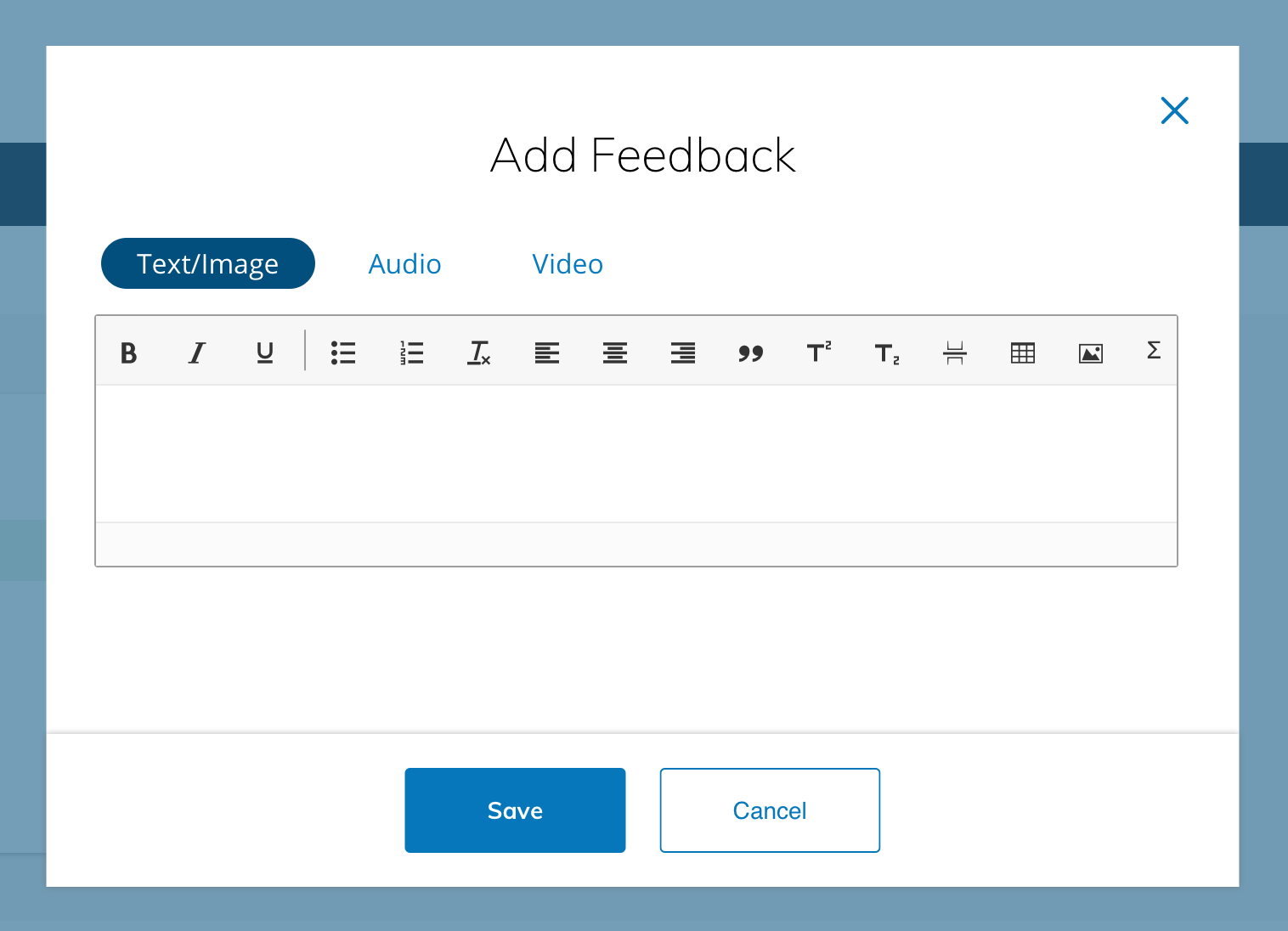Insert a table
Viewport: 1288px width, 931px height.
click(1022, 352)
